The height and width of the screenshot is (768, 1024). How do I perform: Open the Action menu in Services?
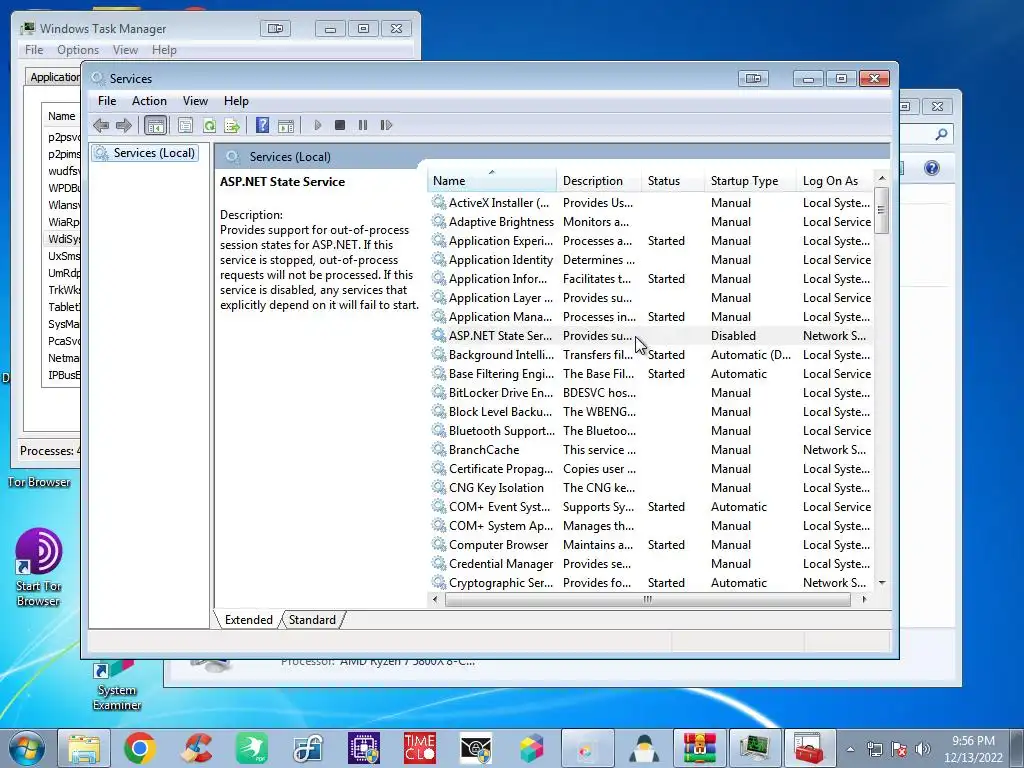pyautogui.click(x=149, y=101)
